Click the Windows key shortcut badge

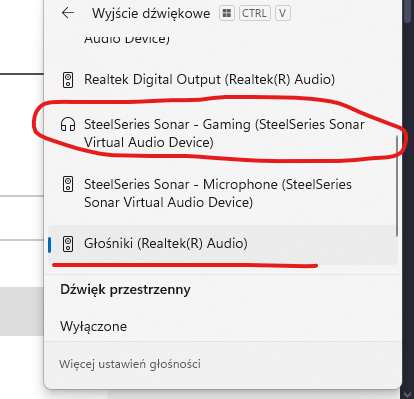coord(227,13)
